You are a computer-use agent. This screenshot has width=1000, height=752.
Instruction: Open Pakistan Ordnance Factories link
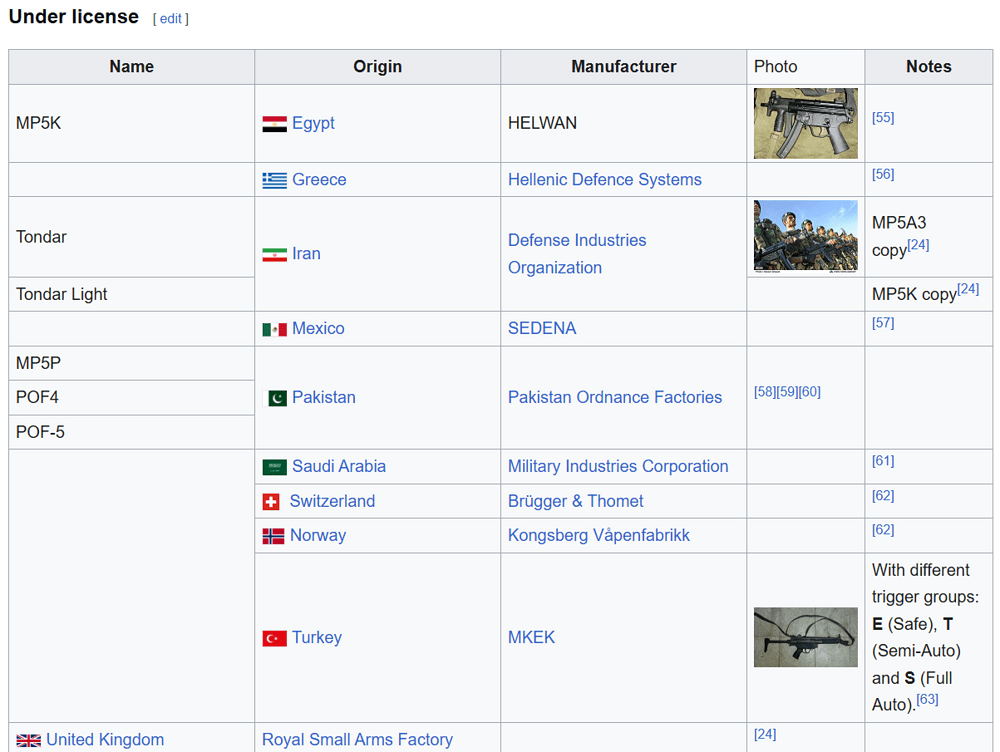[615, 397]
